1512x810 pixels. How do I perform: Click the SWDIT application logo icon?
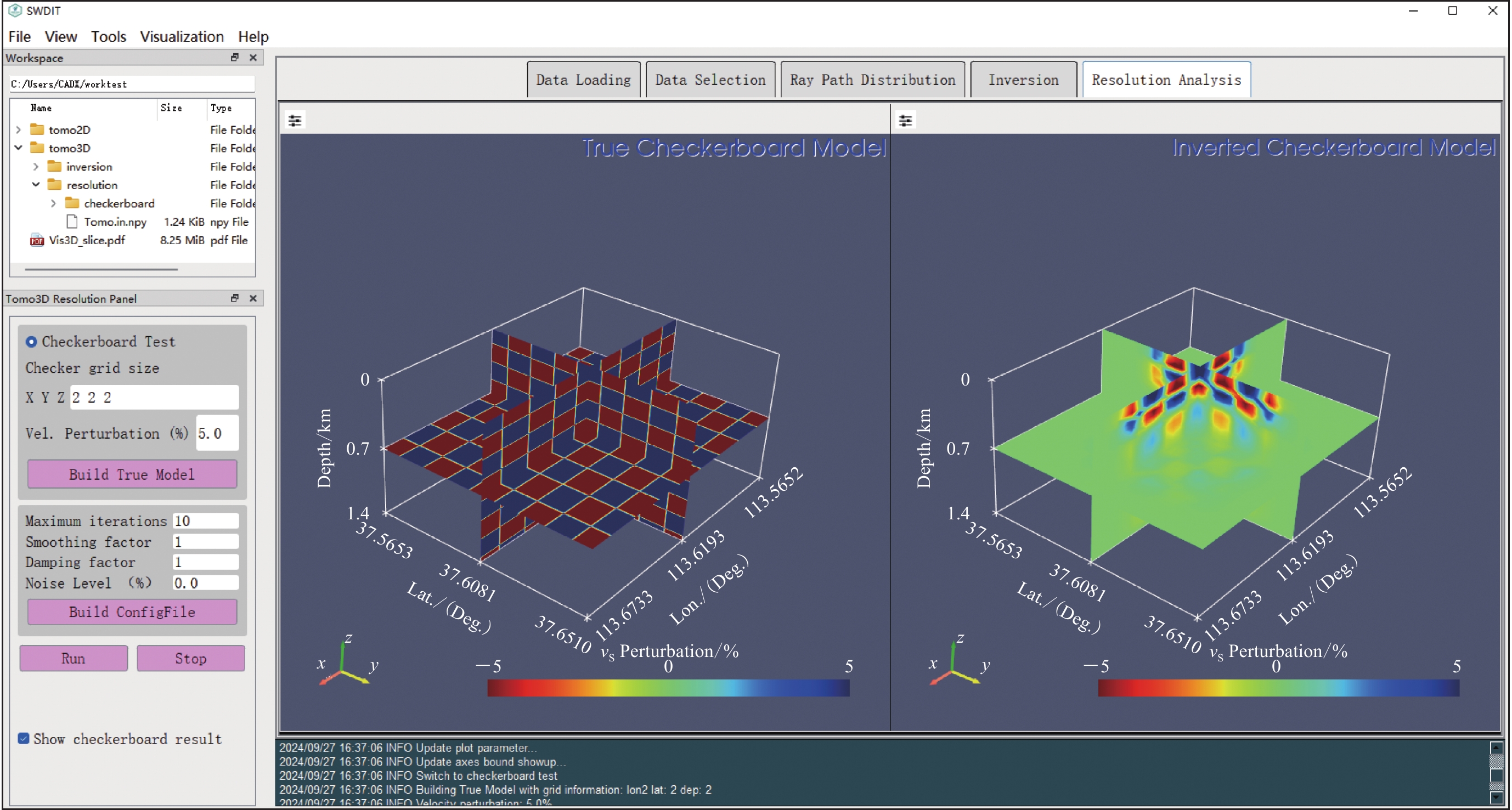coord(15,10)
